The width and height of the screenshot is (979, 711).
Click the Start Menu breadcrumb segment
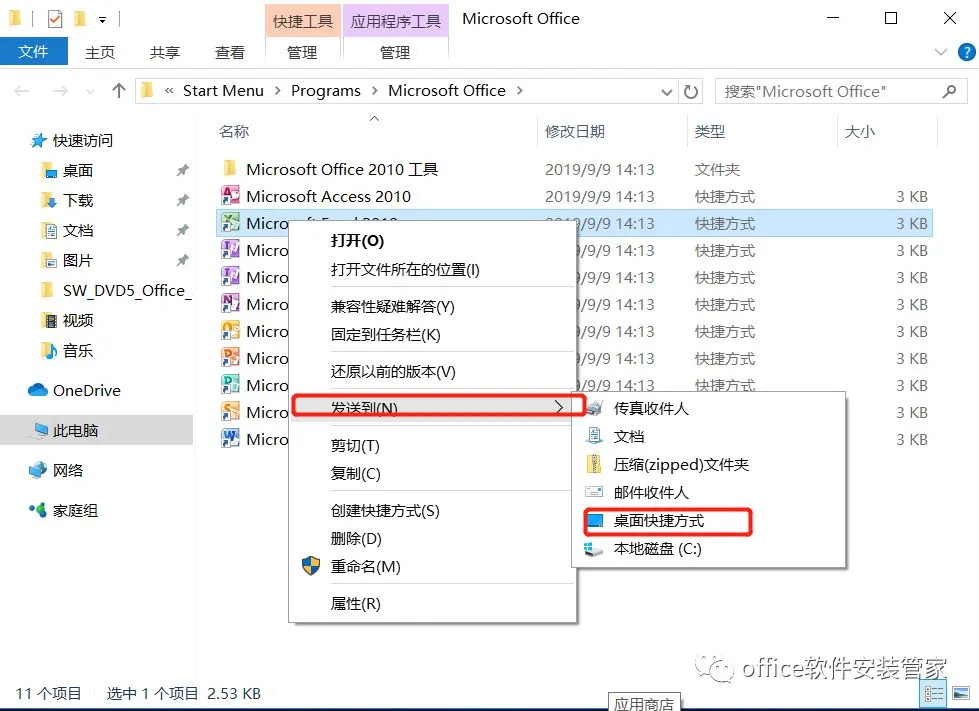pyautogui.click(x=224, y=91)
